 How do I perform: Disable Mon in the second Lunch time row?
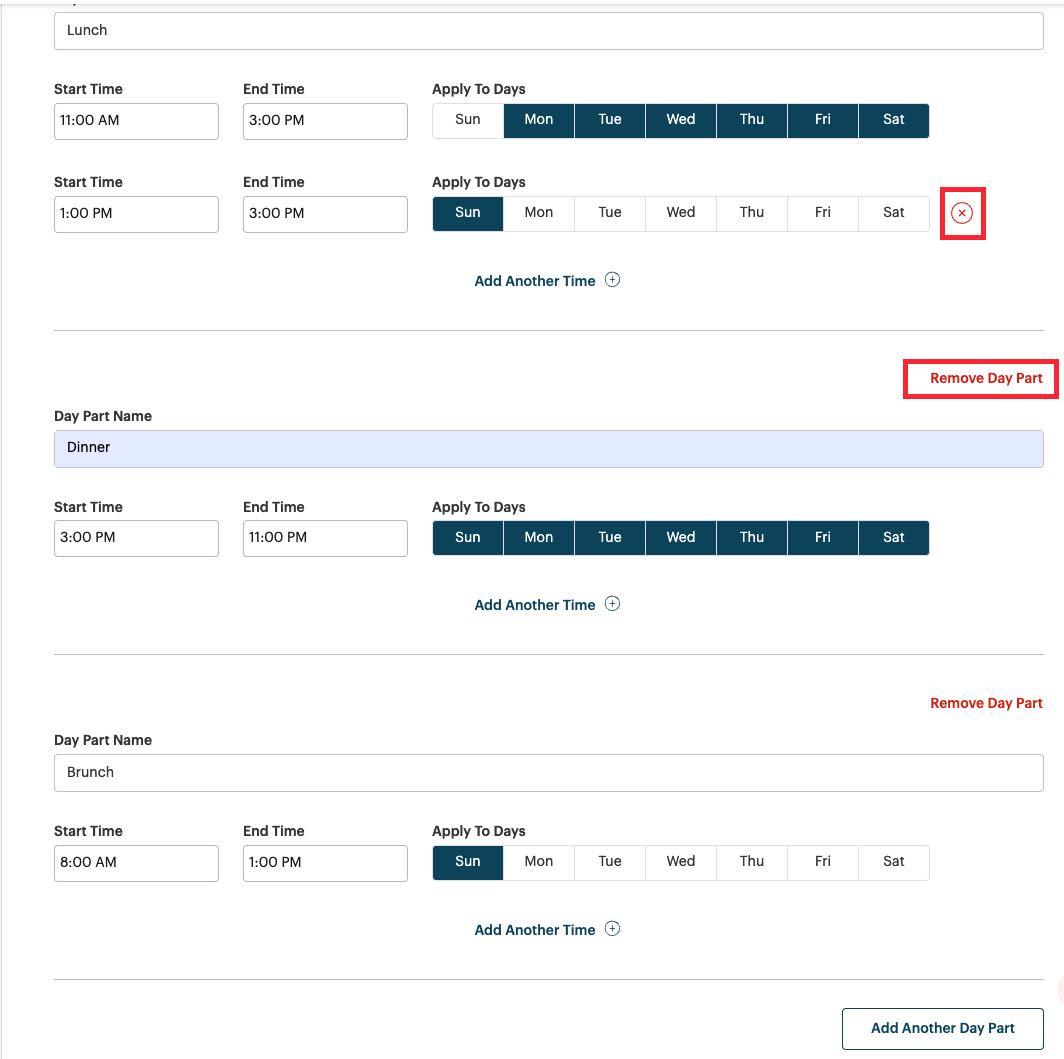(538, 212)
